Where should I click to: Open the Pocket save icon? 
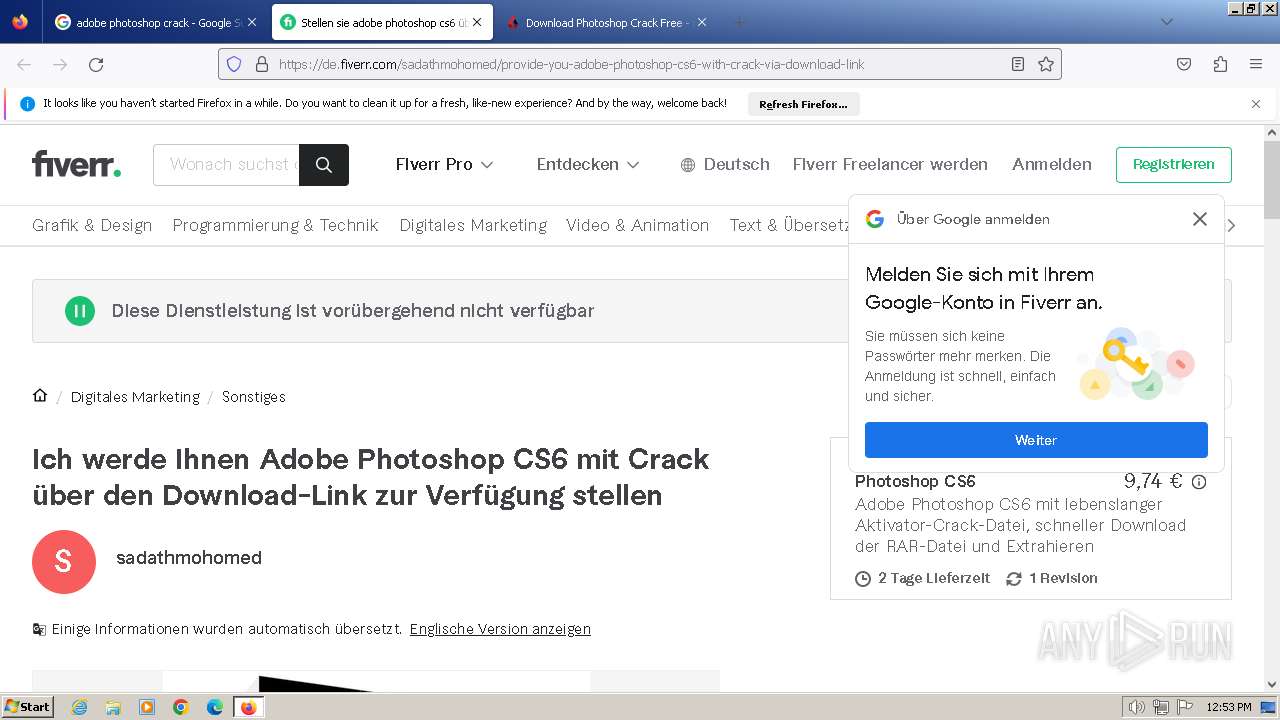pyautogui.click(x=1184, y=64)
